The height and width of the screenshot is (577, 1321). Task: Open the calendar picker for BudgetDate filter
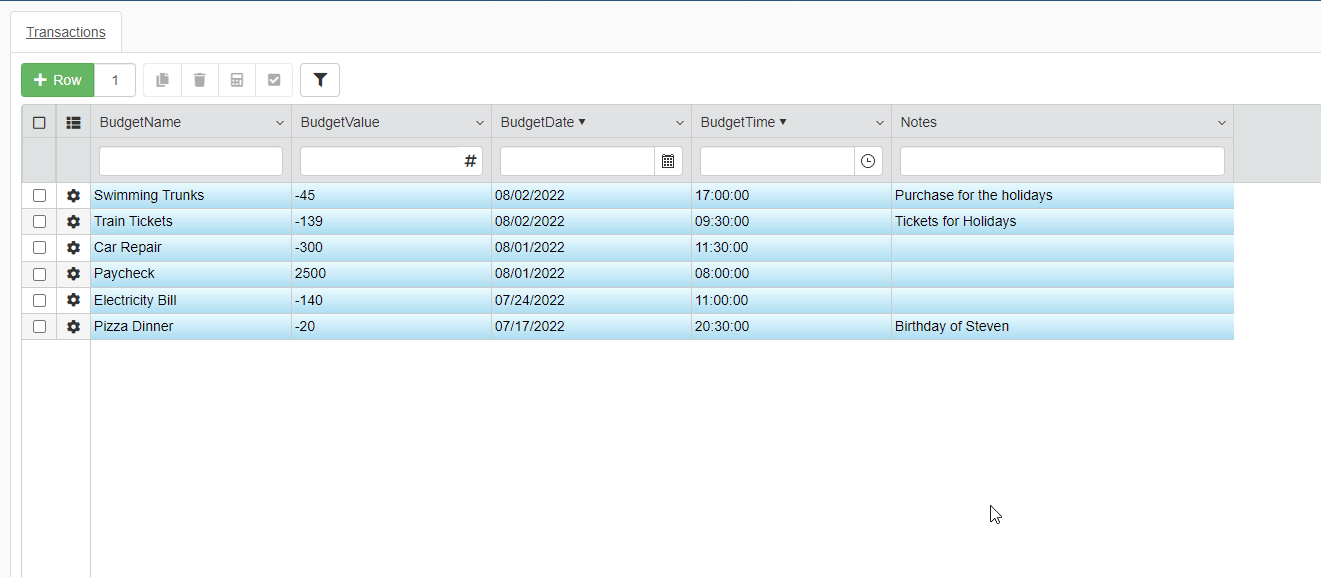pyautogui.click(x=668, y=161)
